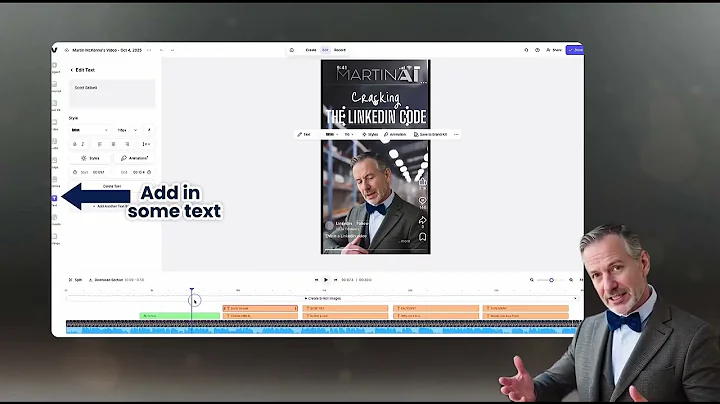Viewport: 720px width, 404px height.
Task: Click Animation in the floating toolbar
Action: [x=395, y=135]
